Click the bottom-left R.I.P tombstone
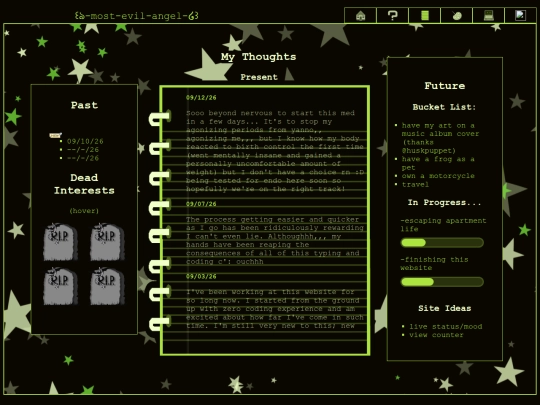Image resolution: width=540 pixels, height=405 pixels. (60, 286)
